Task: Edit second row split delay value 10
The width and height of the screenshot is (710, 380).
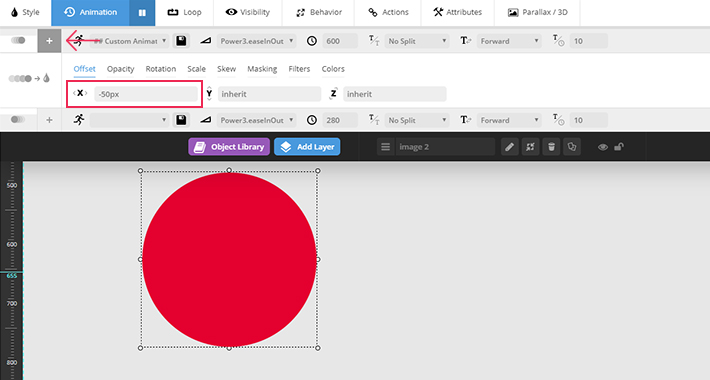Action: [x=589, y=120]
